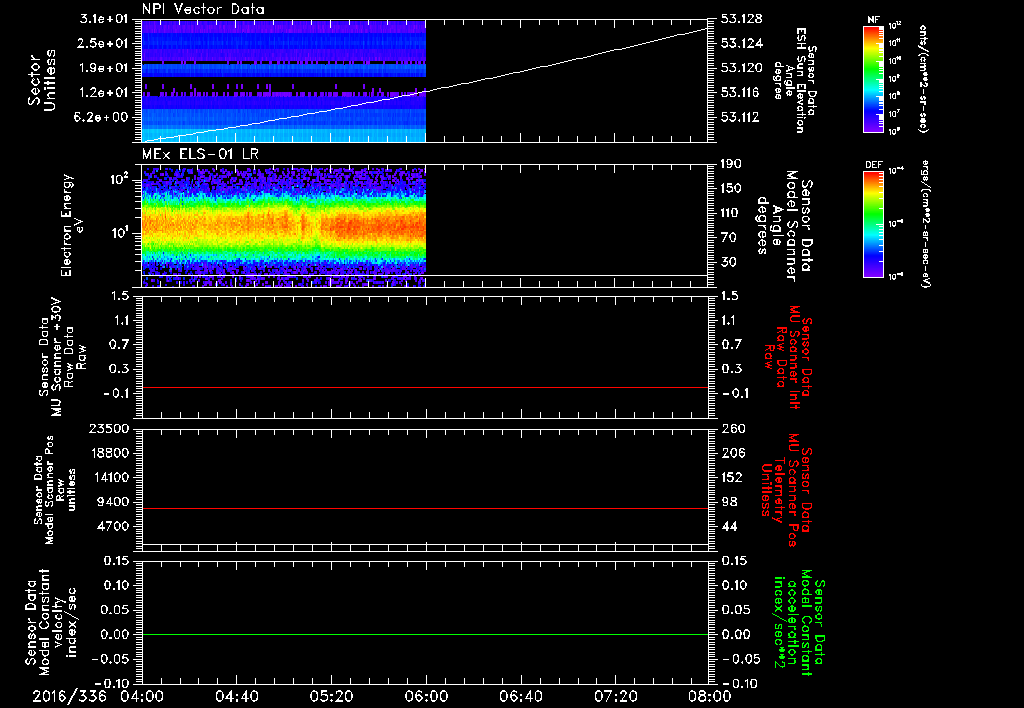Click the 05:20 time tick label
This screenshot has width=1024, height=708.
click(331, 696)
